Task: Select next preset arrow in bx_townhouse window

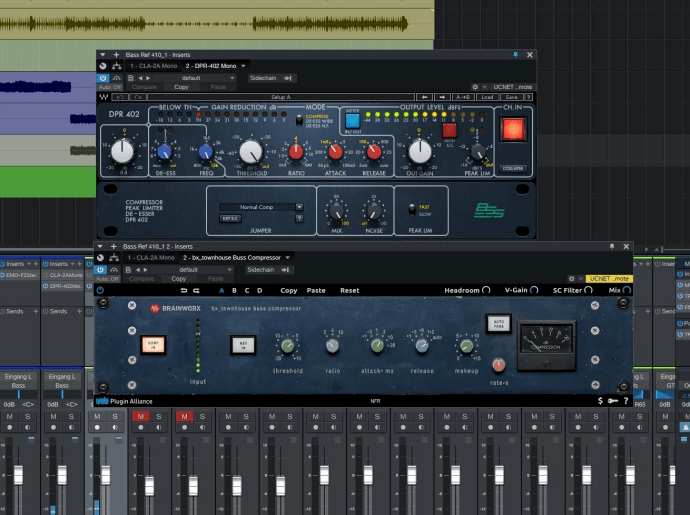Action: click(145, 269)
